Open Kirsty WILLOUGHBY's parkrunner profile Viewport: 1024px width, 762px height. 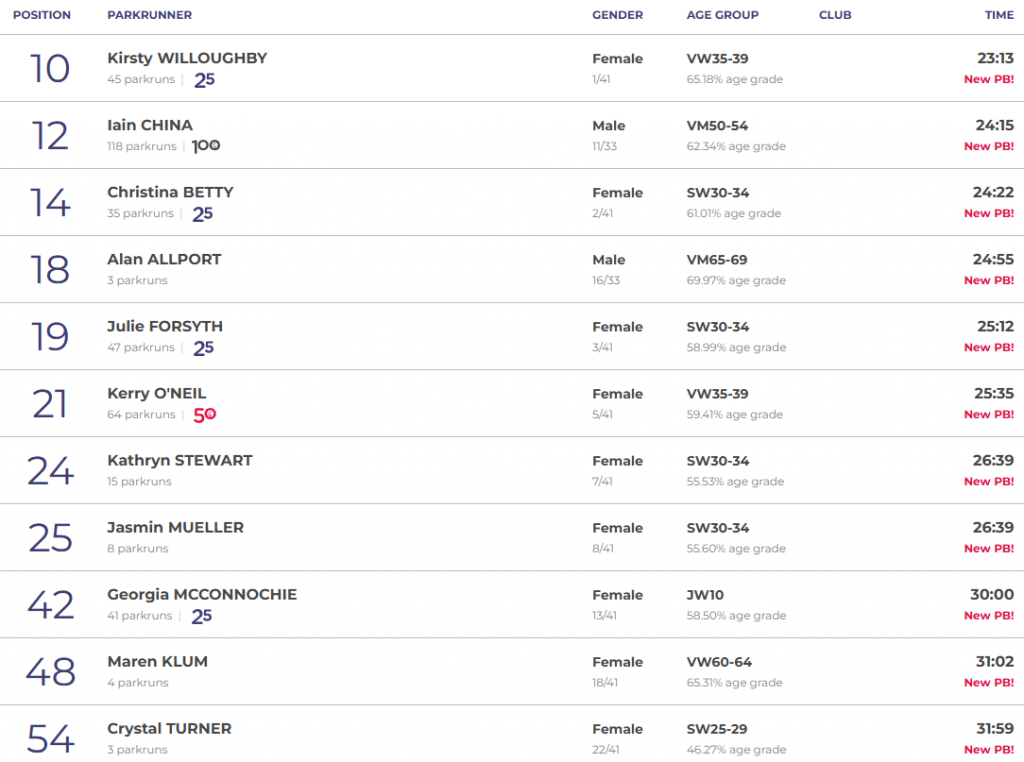pos(187,58)
